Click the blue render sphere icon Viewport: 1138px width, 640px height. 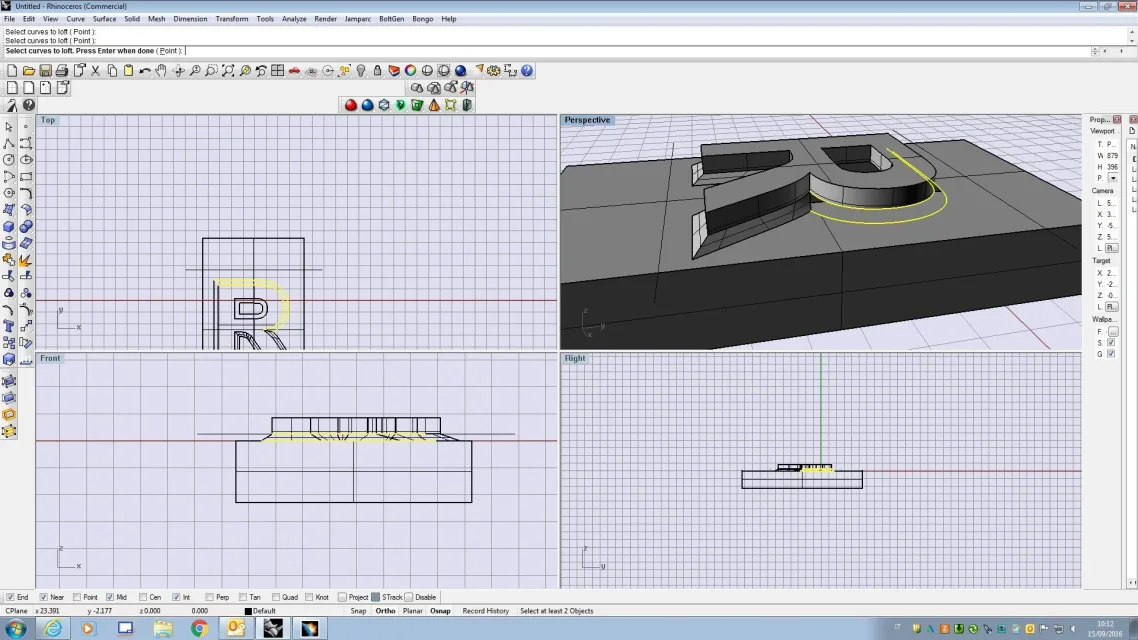point(460,70)
